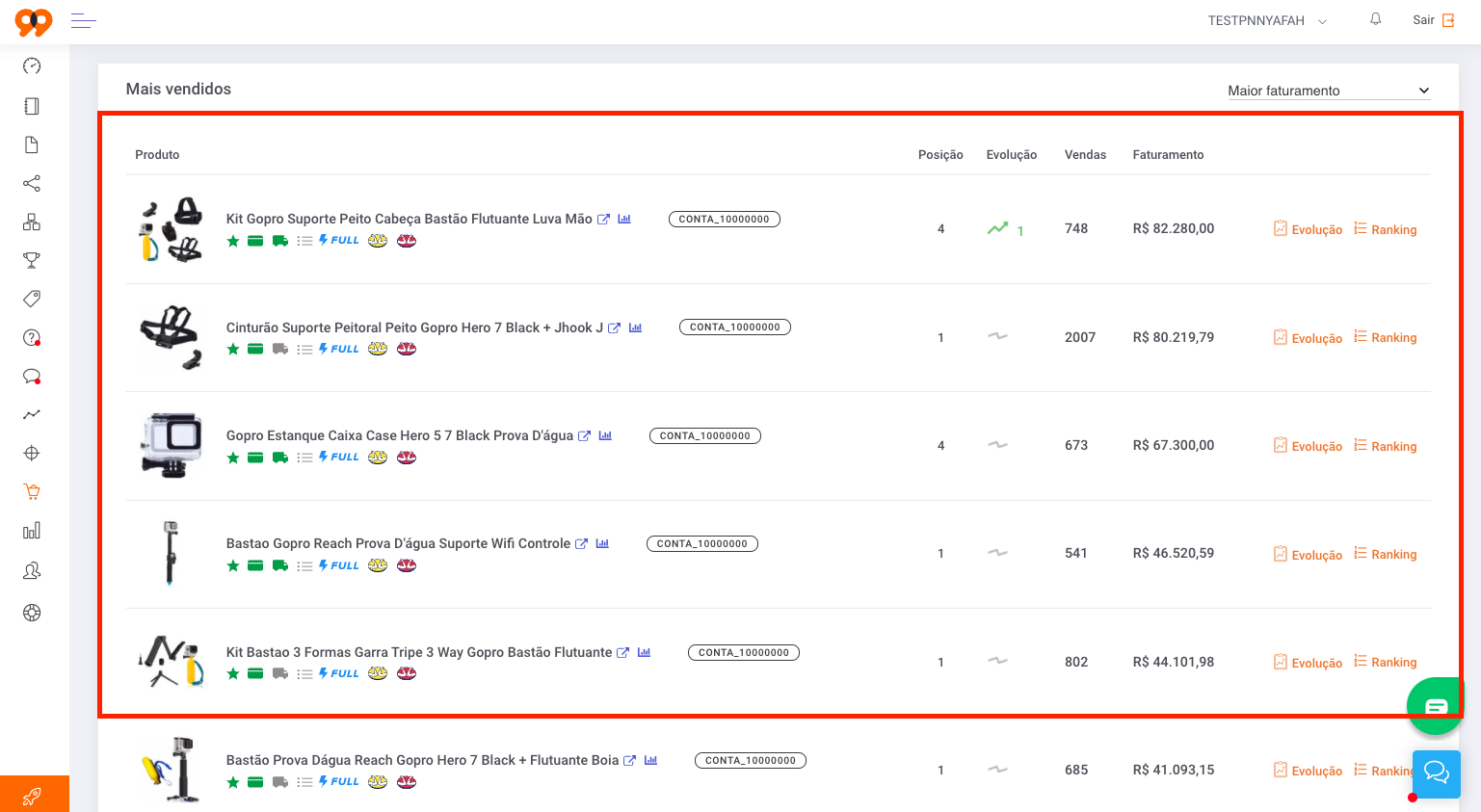The width and height of the screenshot is (1481, 812).
Task: Open the document page icon in sidebar
Action: 32,144
